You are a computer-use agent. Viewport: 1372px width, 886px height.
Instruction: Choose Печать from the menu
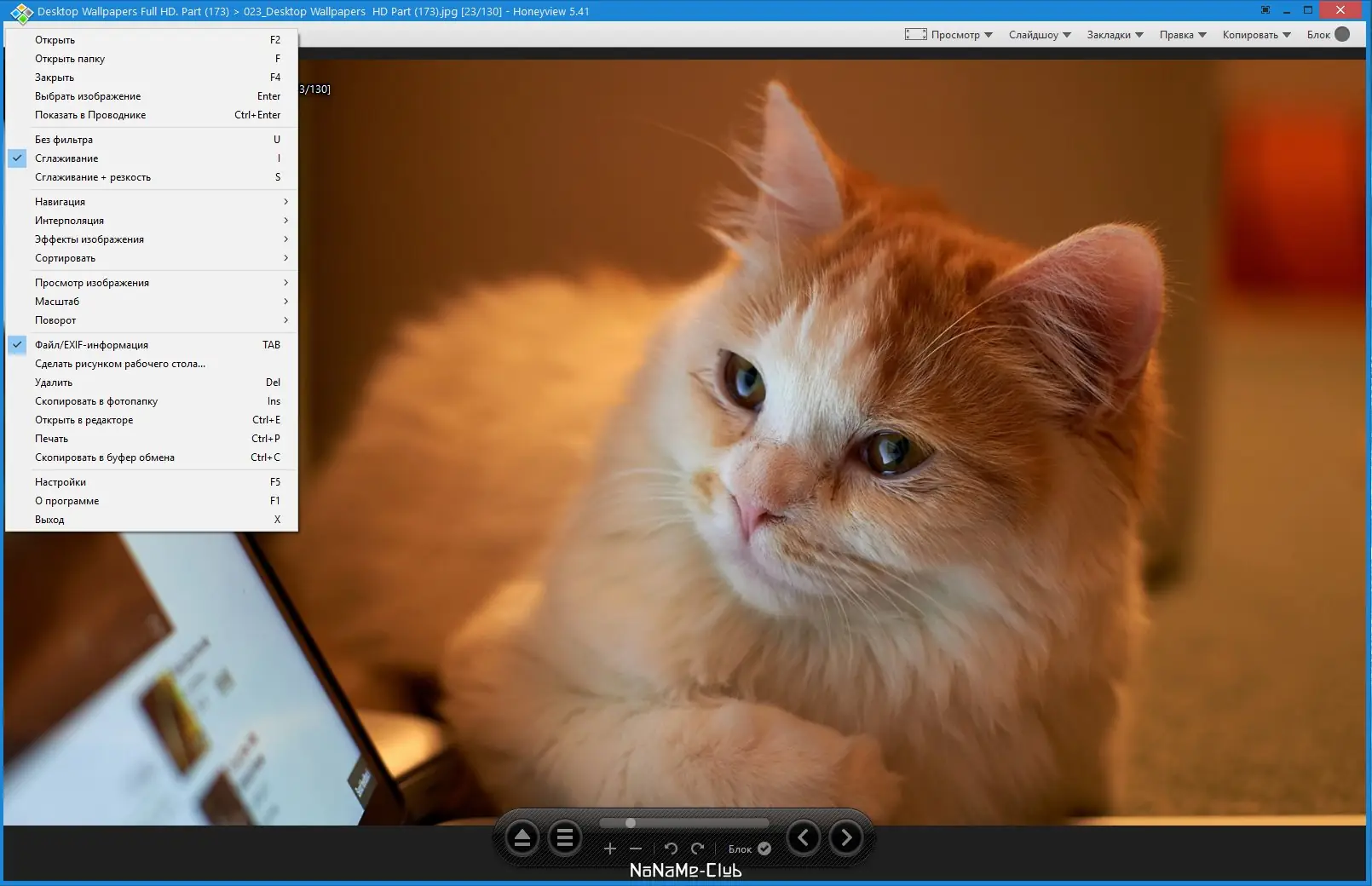click(x=152, y=439)
